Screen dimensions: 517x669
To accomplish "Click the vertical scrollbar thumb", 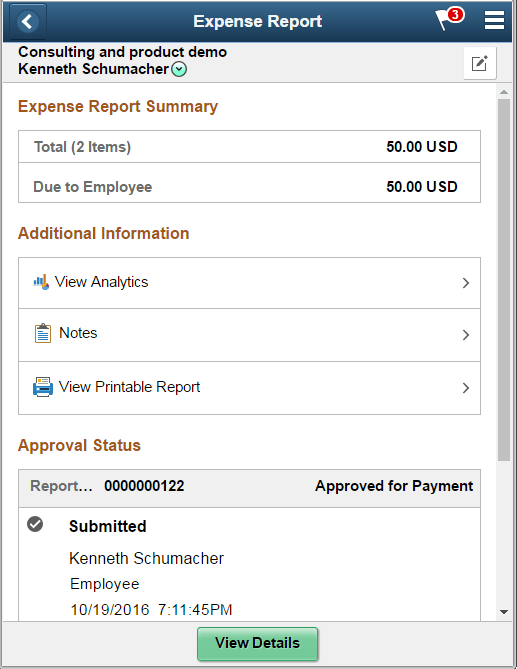I will coord(504,280).
